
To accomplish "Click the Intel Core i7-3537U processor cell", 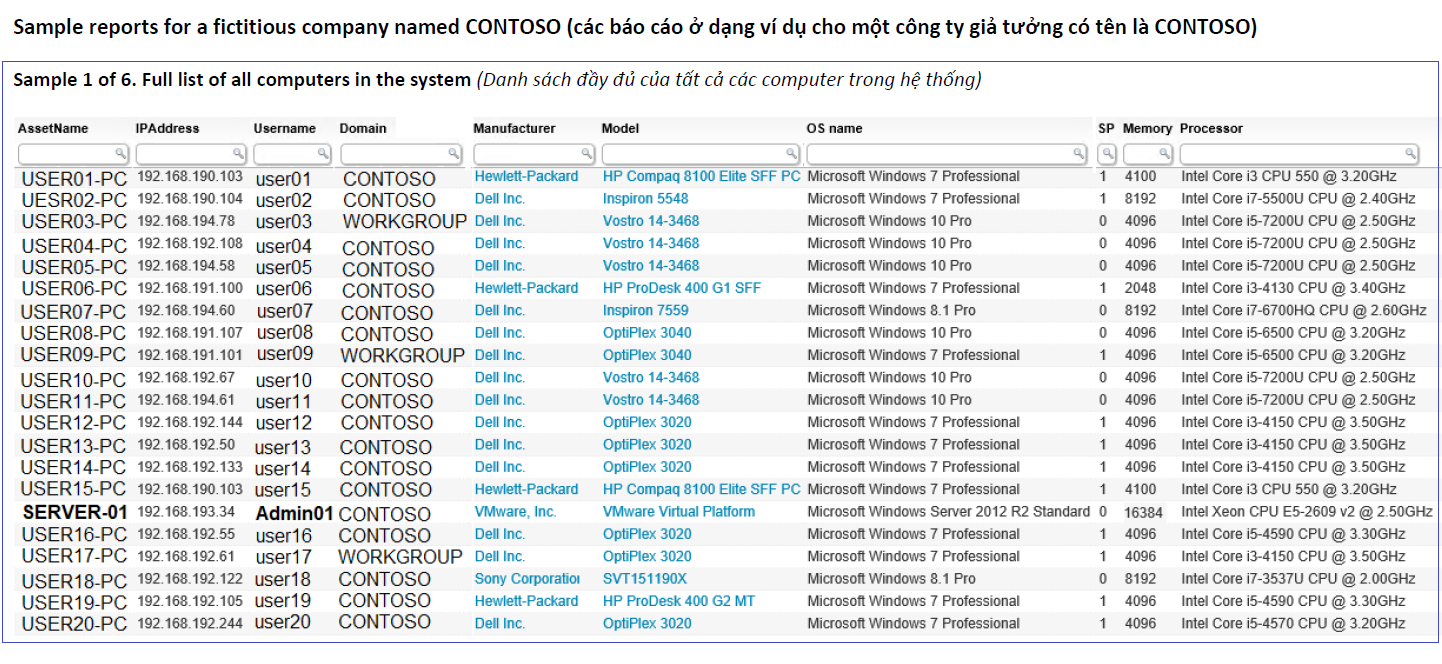I will 1298,578.
